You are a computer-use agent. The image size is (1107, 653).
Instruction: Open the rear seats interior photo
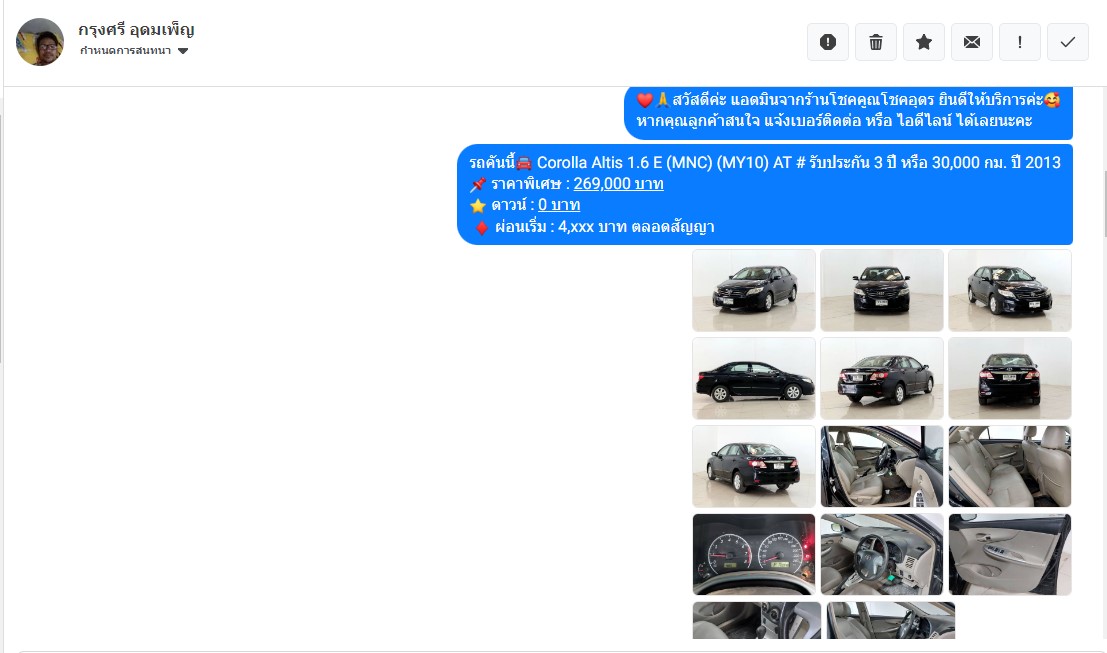pyautogui.click(x=1010, y=467)
